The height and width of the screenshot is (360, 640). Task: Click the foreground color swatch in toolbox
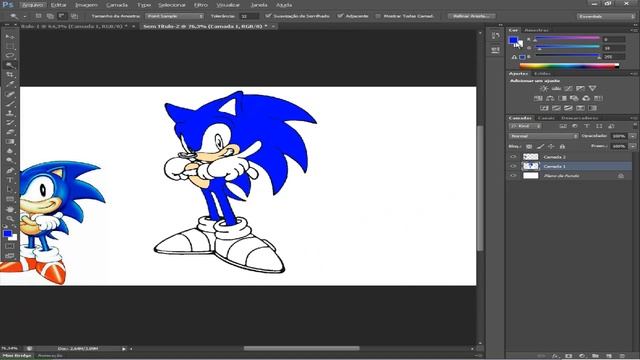7,233
